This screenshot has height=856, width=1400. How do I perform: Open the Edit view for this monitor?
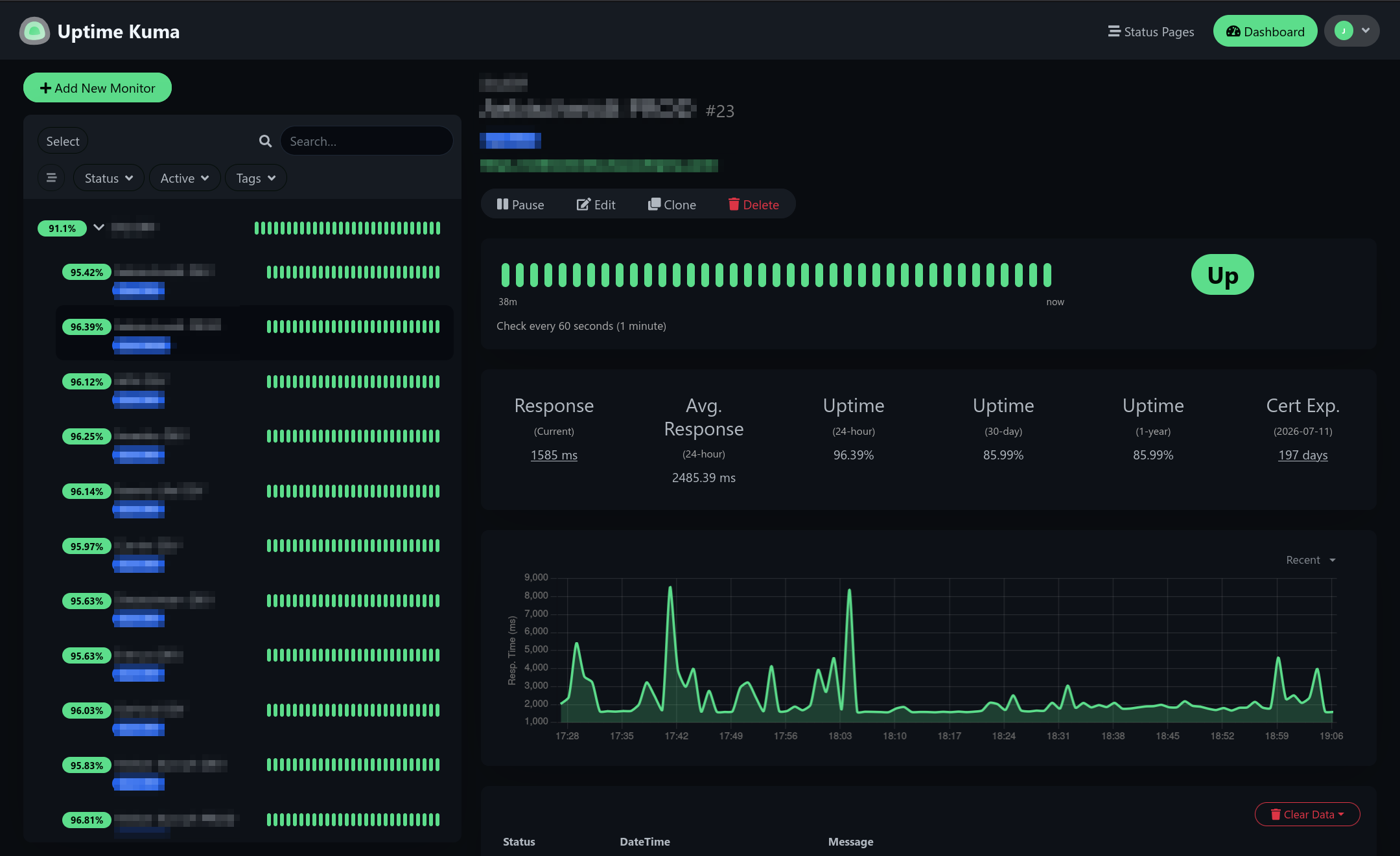596,204
